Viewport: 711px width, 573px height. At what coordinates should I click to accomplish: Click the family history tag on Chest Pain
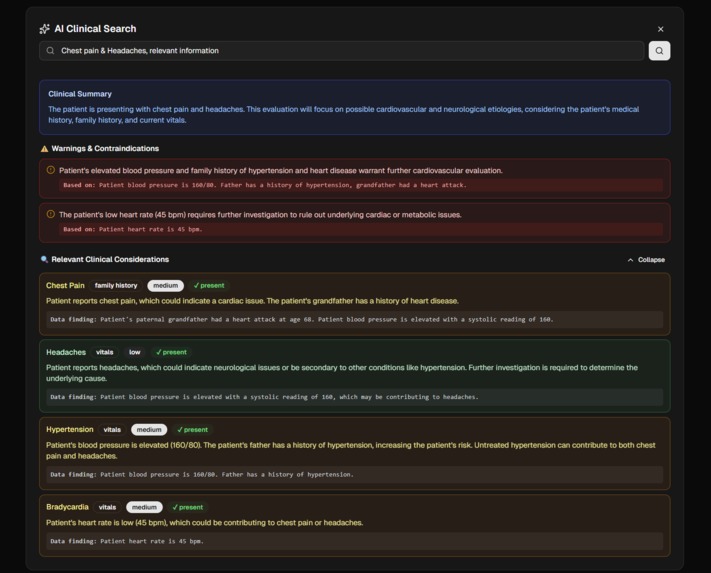click(x=116, y=286)
